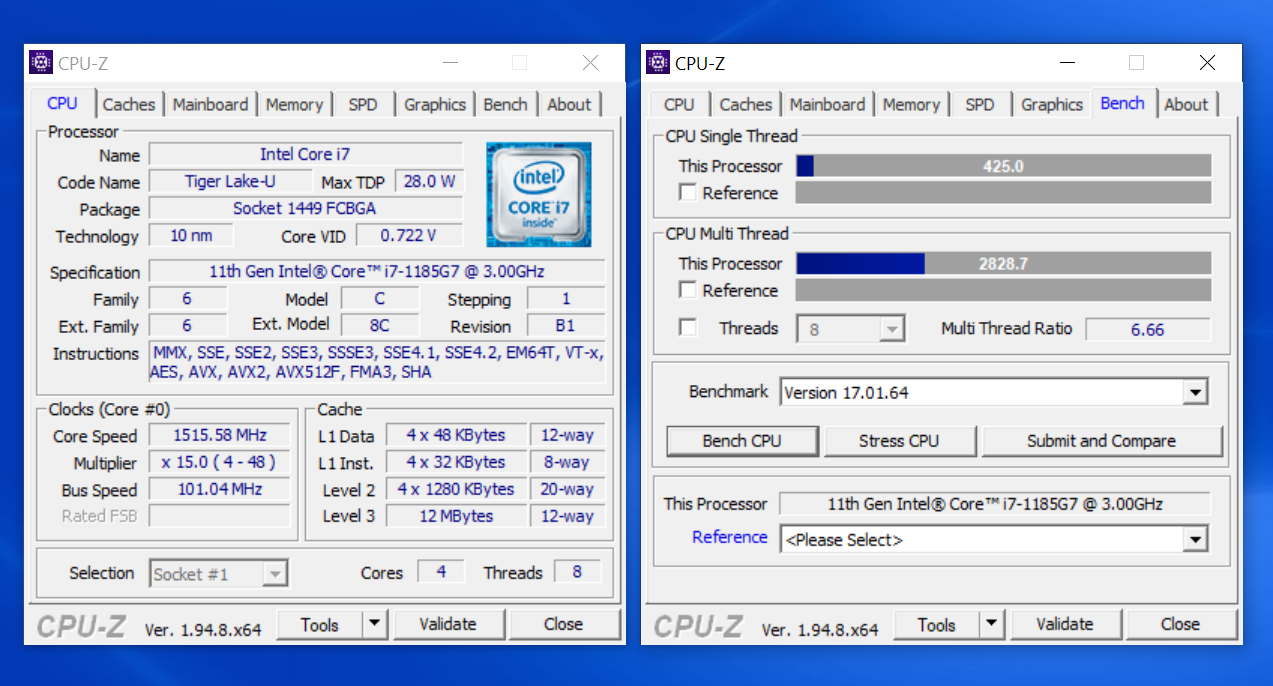Click the bottom Close button in the processor details window

[x=563, y=625]
